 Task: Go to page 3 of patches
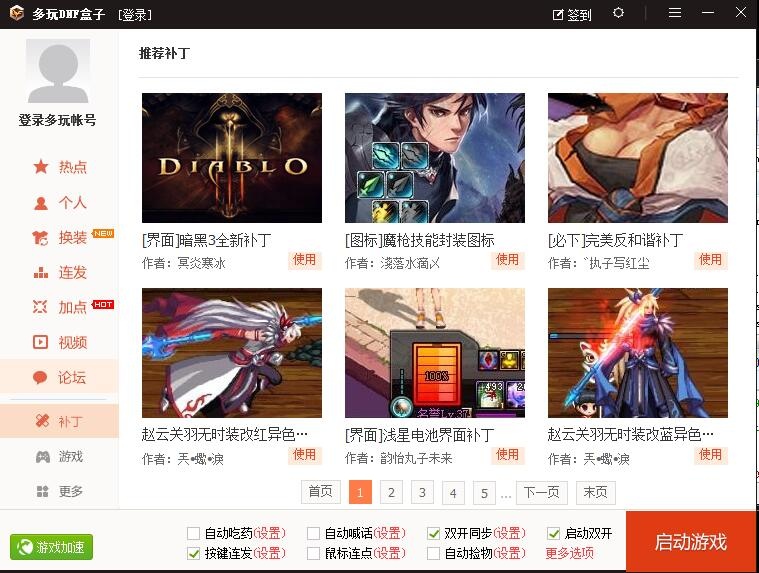[422, 493]
